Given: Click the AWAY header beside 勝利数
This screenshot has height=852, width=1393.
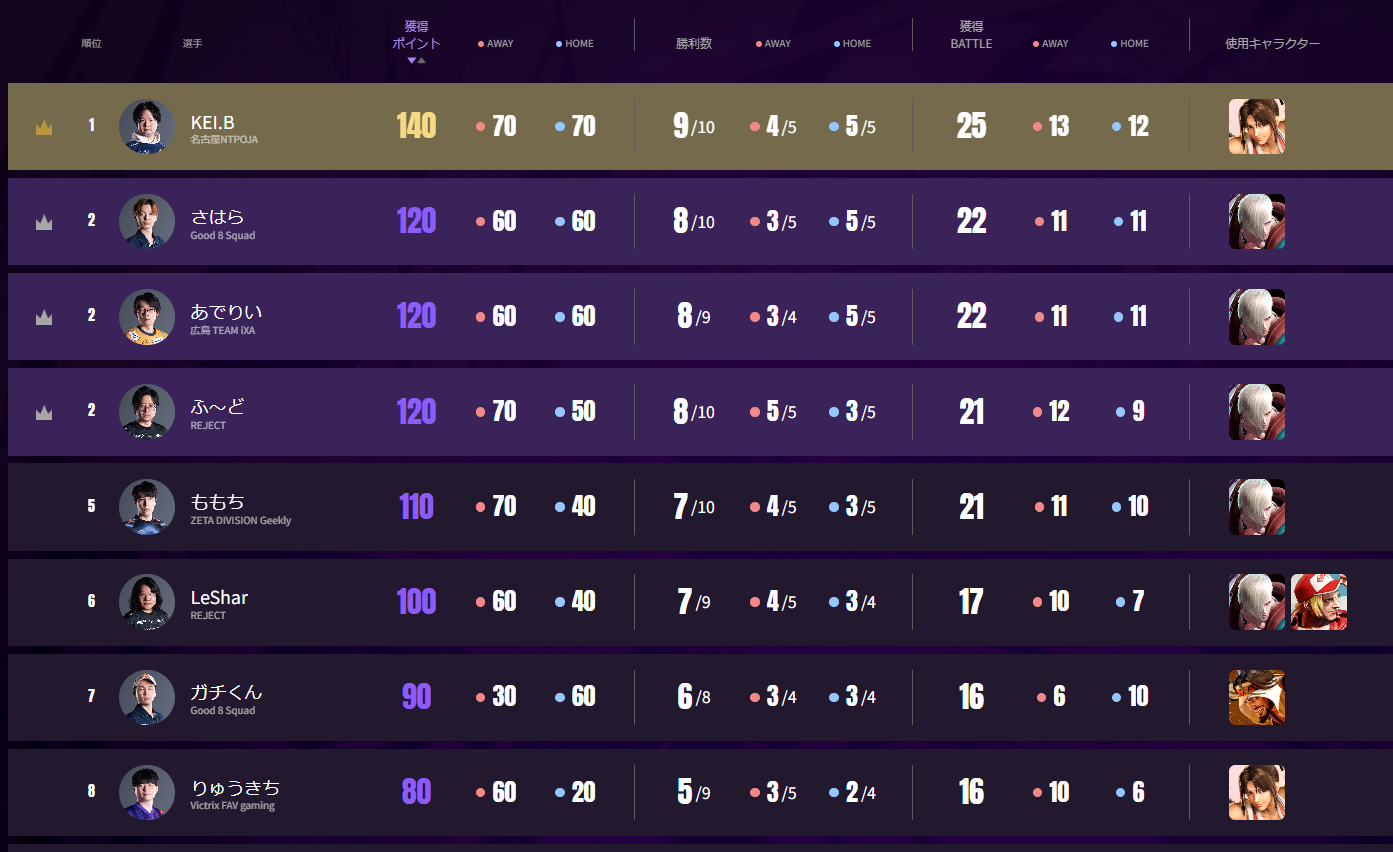Looking at the screenshot, I should [x=773, y=44].
